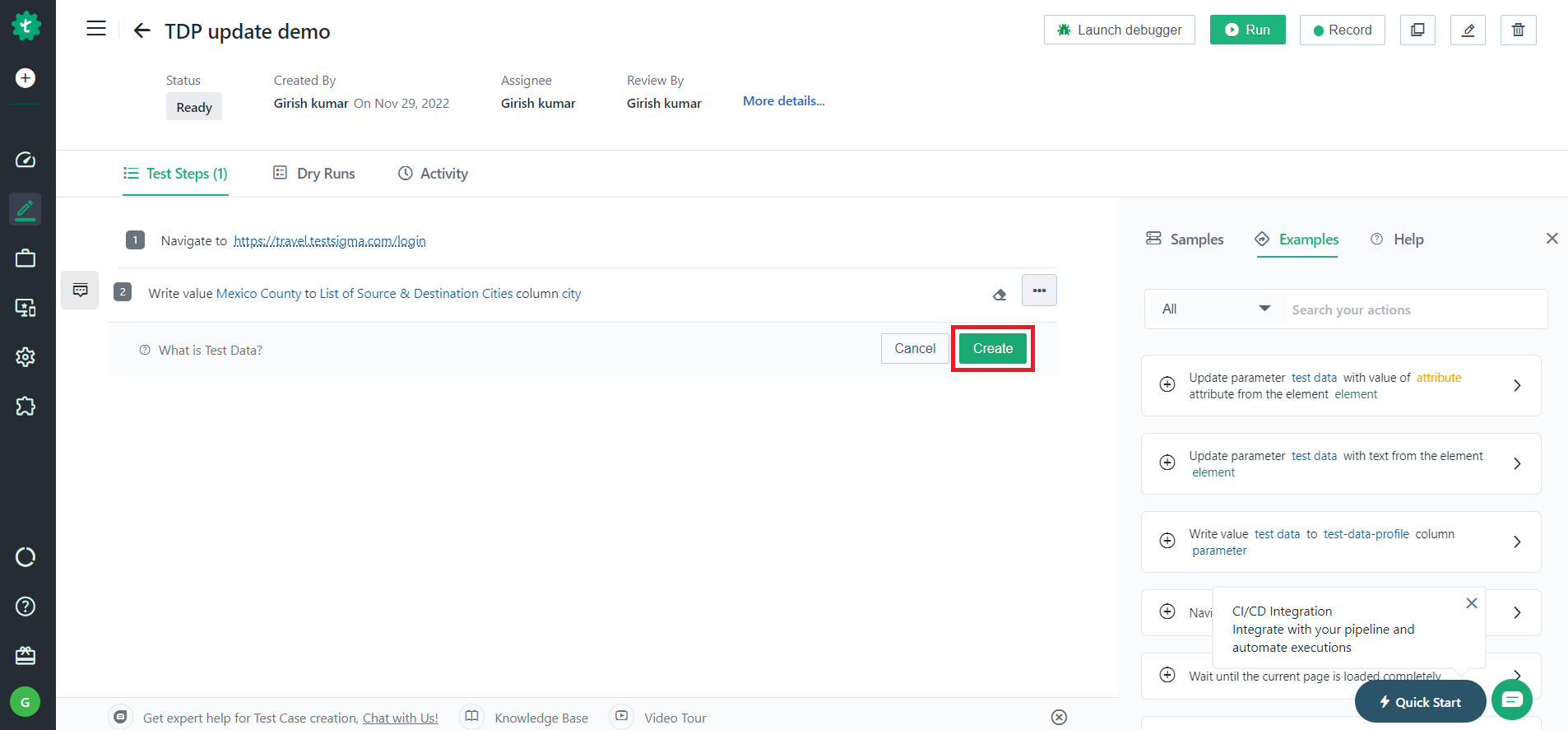Click the city column parameter
Viewport: 1568px width, 730px height.
572,293
